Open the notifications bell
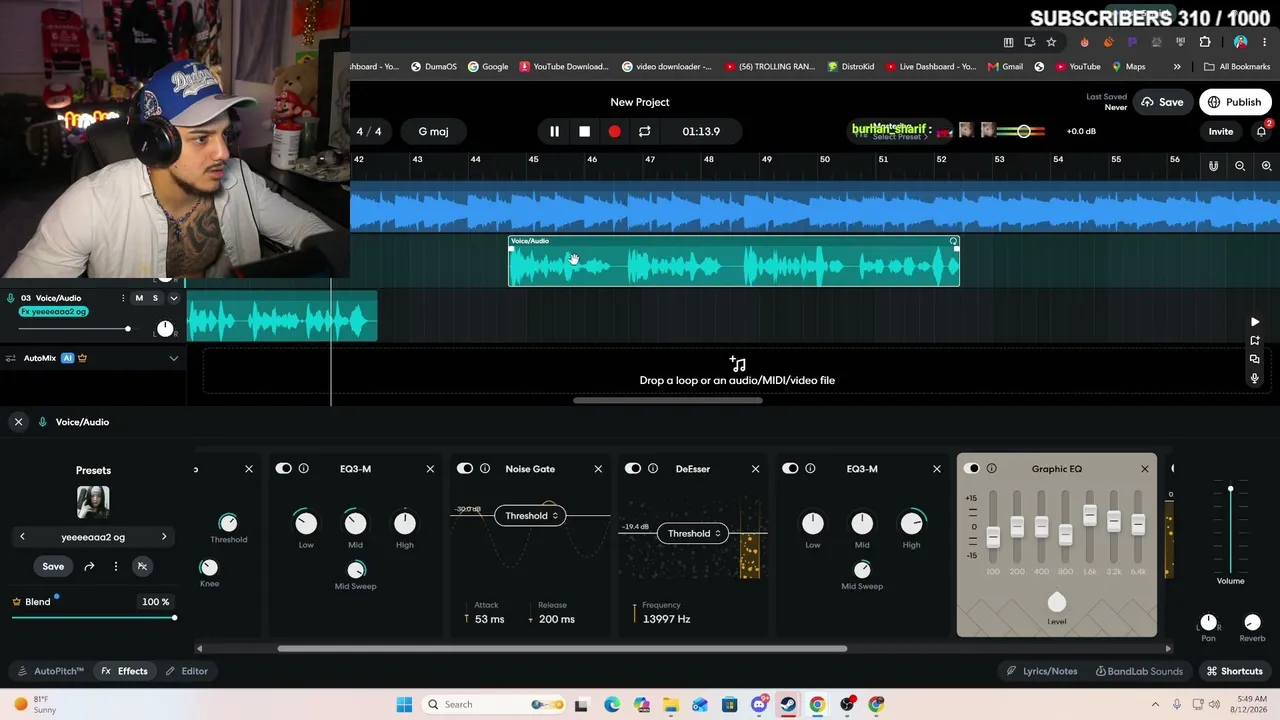Viewport: 1280px width, 720px height. tap(1261, 131)
